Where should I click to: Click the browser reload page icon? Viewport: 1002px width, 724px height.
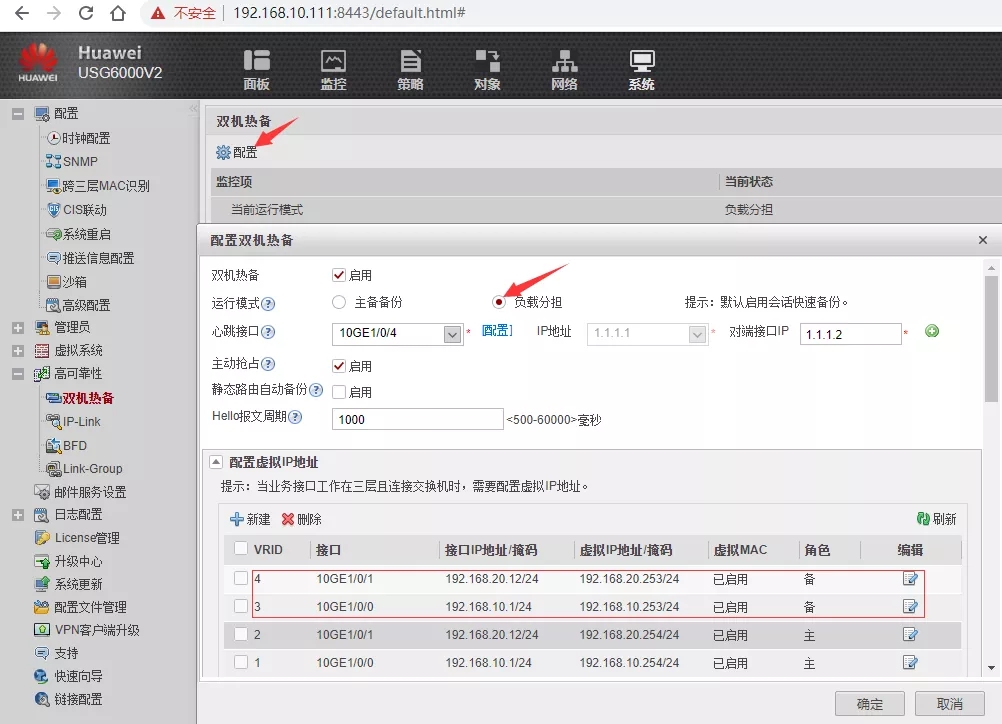click(x=86, y=14)
